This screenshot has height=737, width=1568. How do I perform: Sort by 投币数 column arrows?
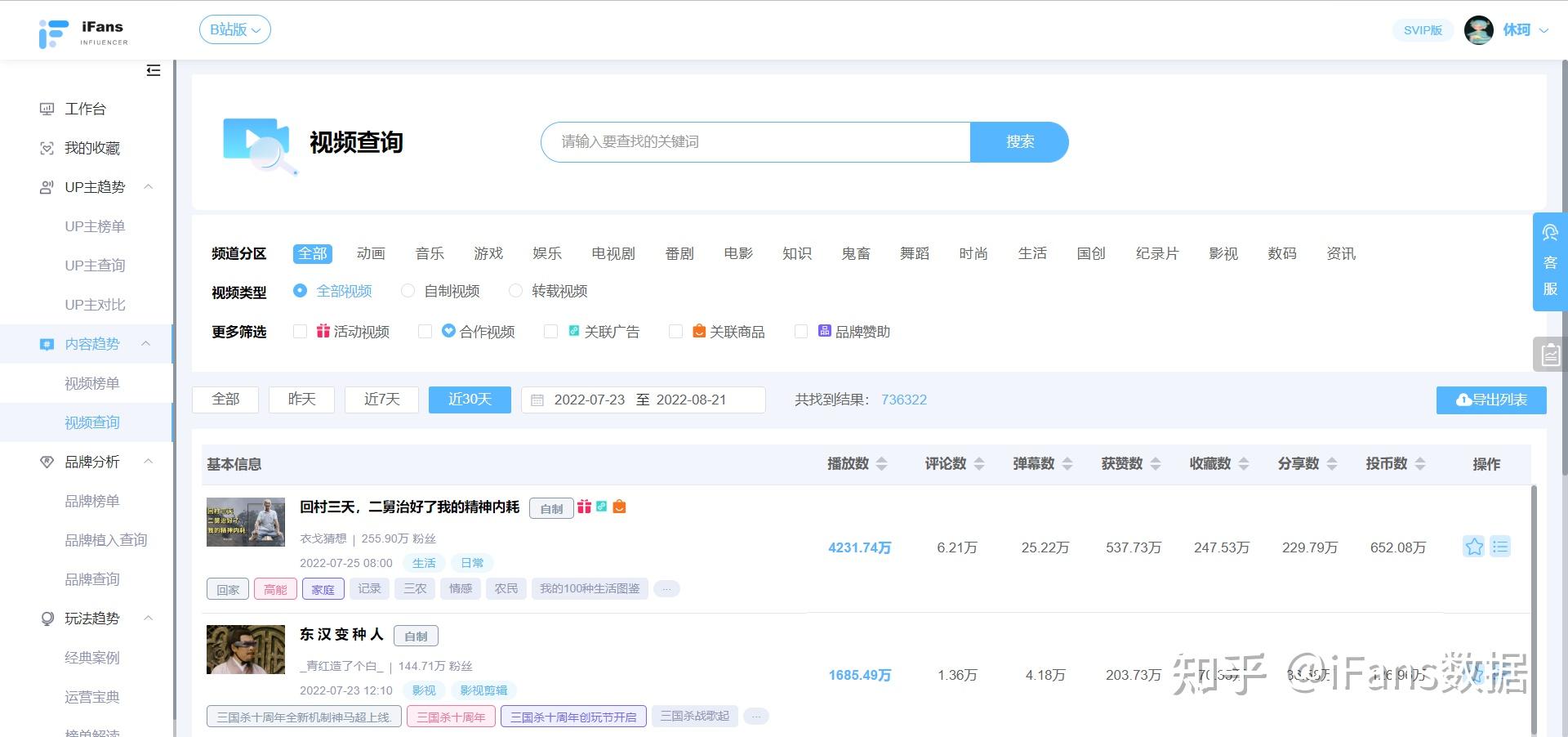pos(1420,464)
